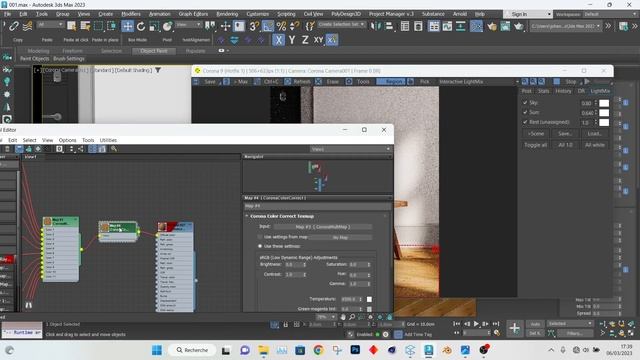Select 'Use these settings' radio button
The height and width of the screenshot is (360, 640).
click(x=260, y=246)
